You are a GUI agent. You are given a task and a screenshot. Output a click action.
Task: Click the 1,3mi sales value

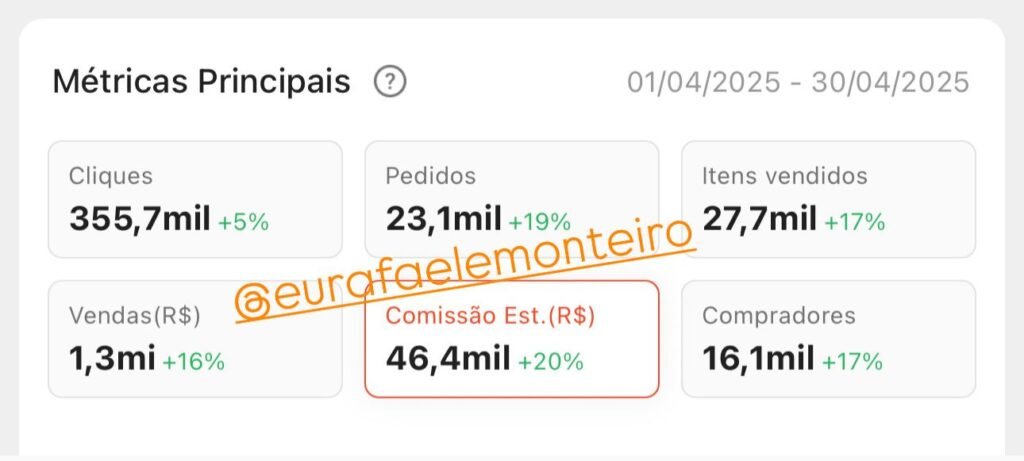[111, 358]
